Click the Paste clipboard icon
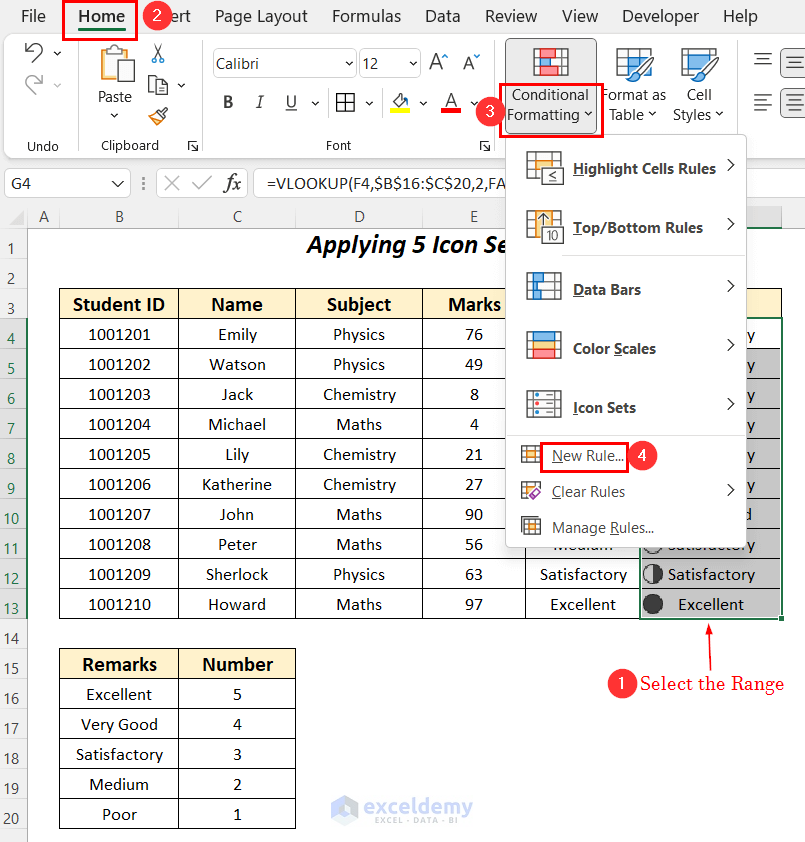This screenshot has height=842, width=805. click(117, 64)
